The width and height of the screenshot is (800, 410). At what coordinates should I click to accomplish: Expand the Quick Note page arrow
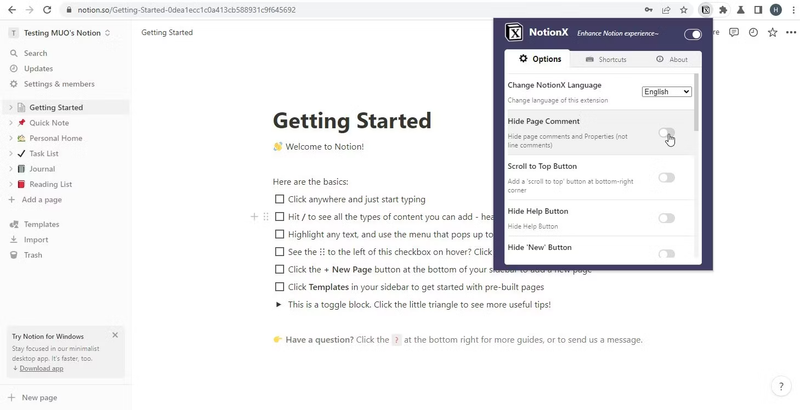point(11,123)
